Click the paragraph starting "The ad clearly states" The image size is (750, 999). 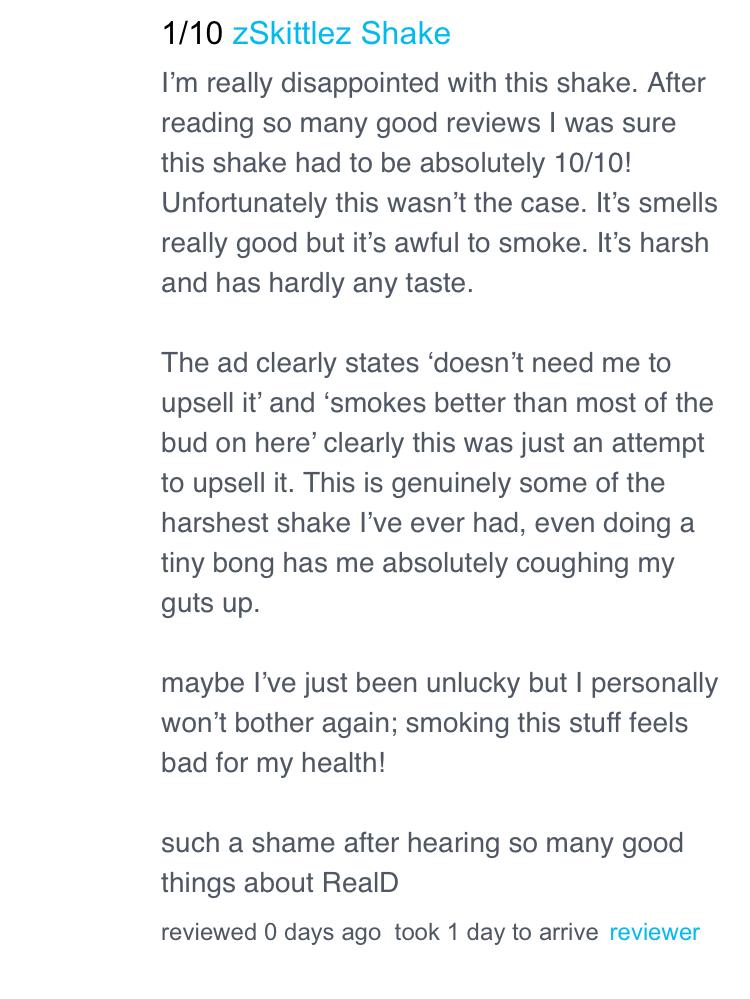click(x=438, y=482)
